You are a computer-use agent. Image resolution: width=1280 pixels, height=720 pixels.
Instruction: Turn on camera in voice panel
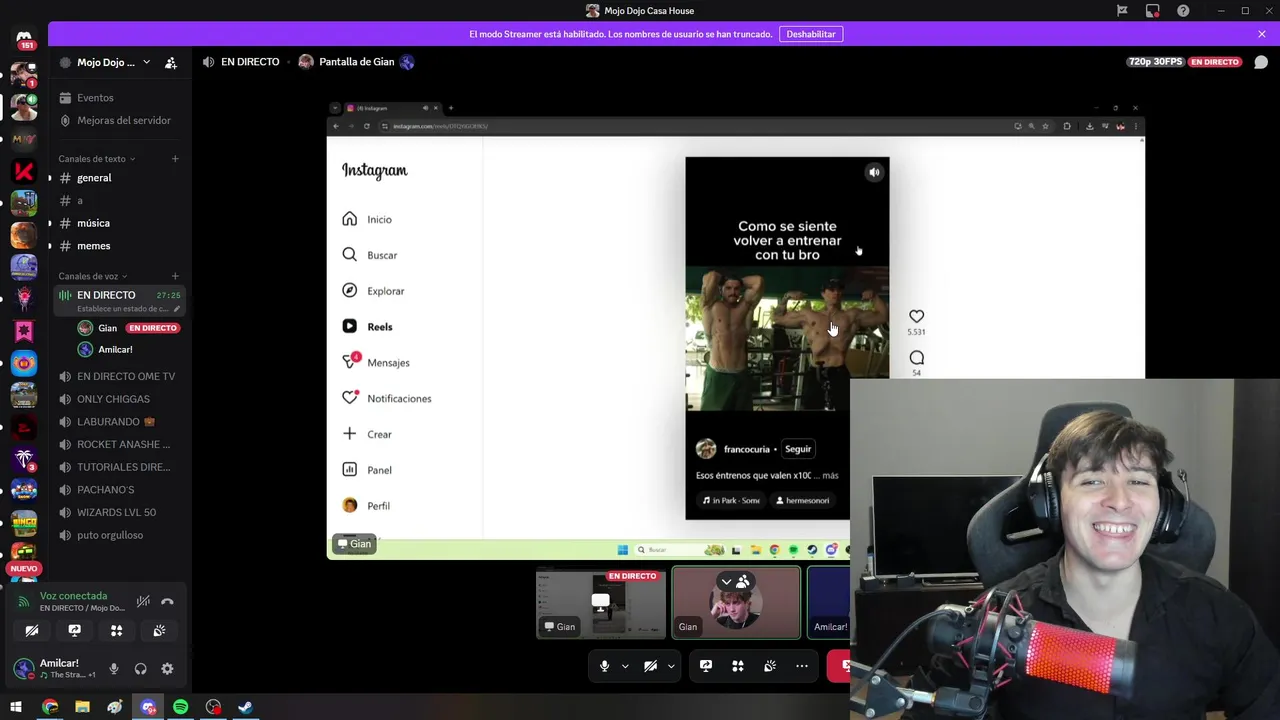pos(32,631)
